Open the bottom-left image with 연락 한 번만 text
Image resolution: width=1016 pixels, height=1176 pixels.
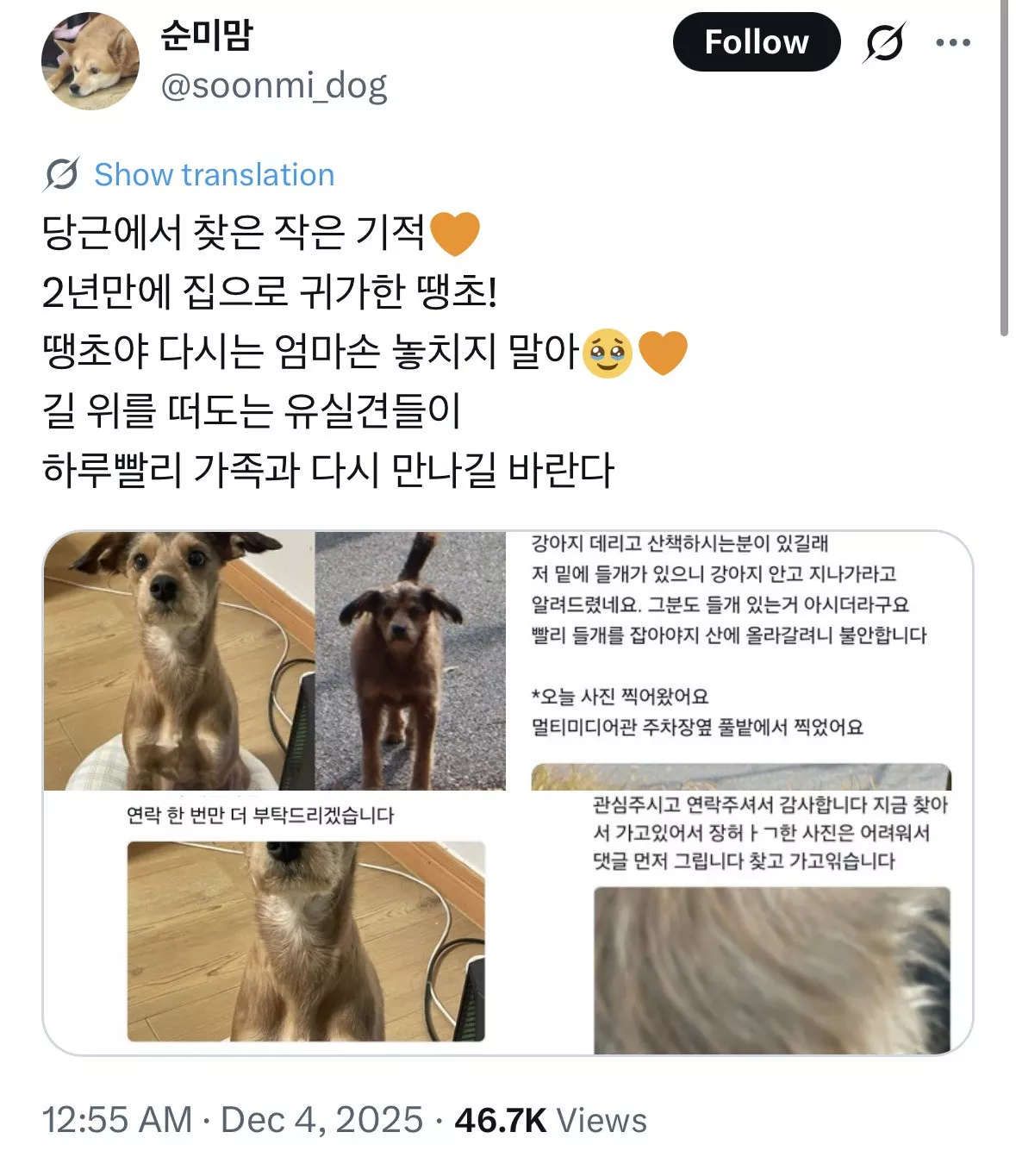tap(285, 923)
